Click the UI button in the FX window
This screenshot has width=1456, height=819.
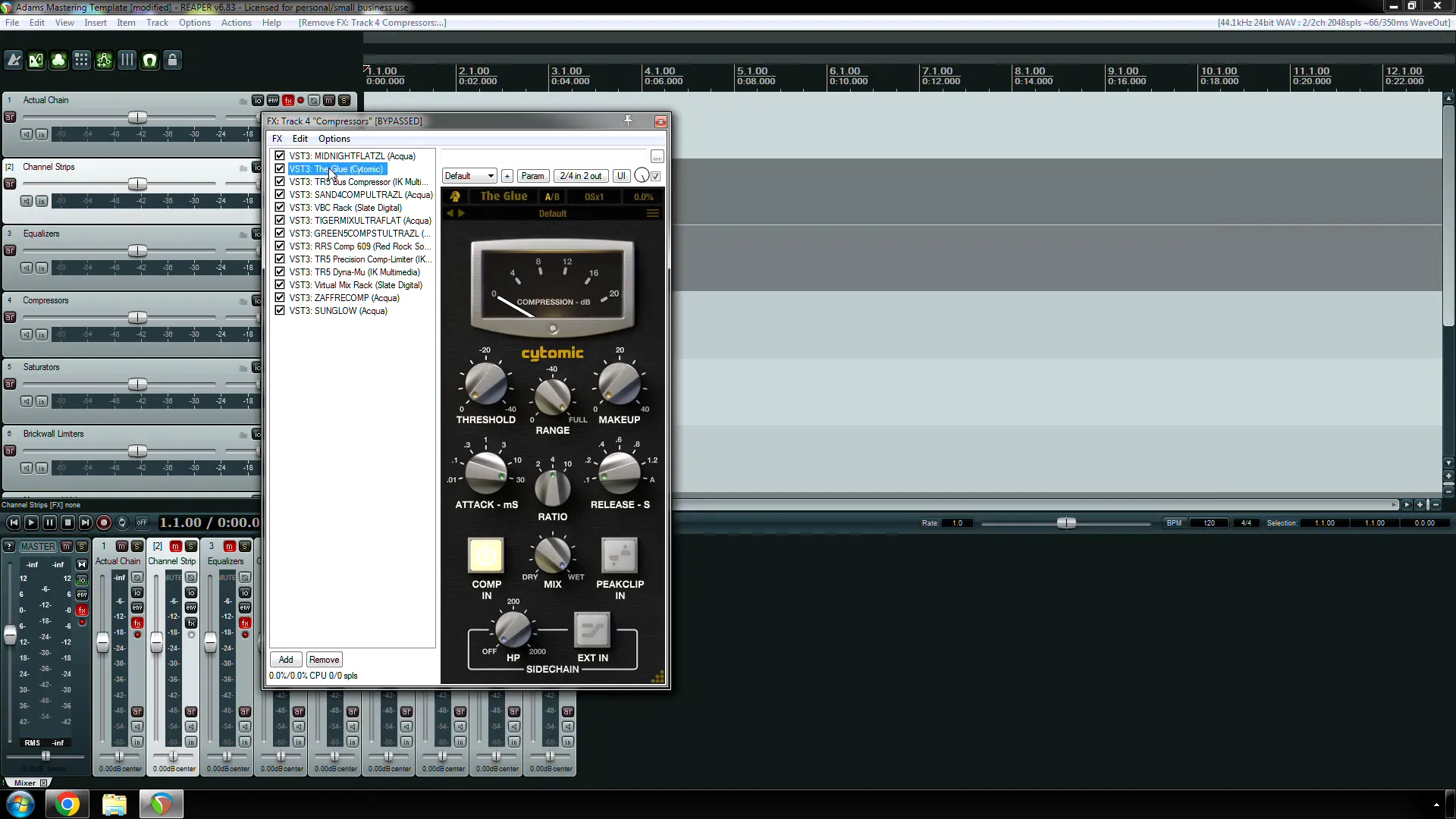pyautogui.click(x=621, y=176)
